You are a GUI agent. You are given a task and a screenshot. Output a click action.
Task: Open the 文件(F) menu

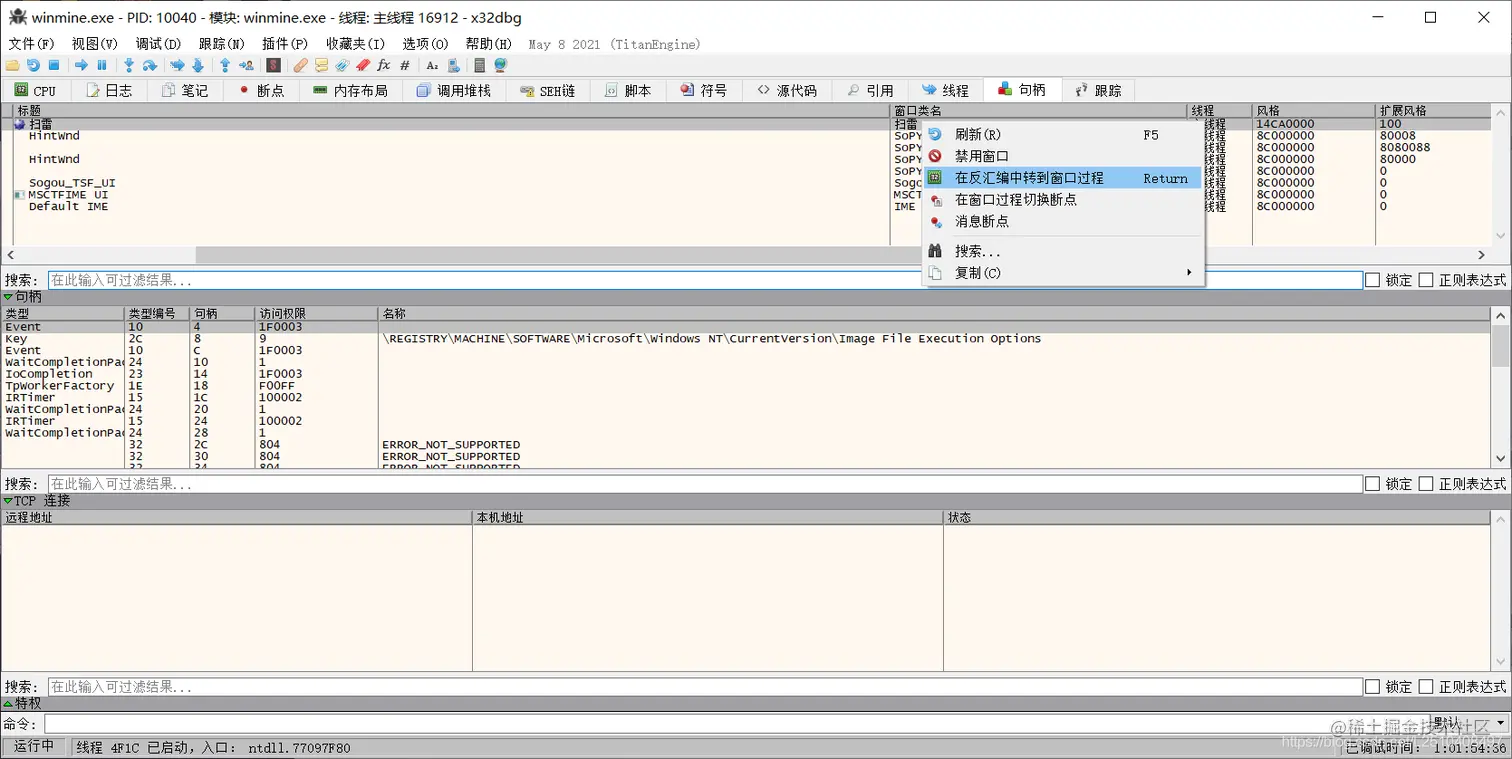point(31,44)
